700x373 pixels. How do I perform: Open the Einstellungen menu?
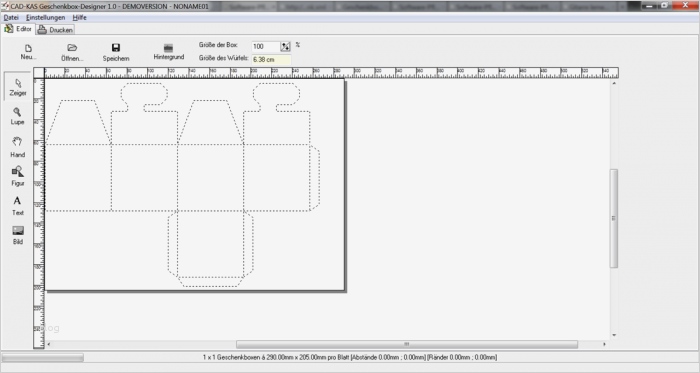[46, 17]
